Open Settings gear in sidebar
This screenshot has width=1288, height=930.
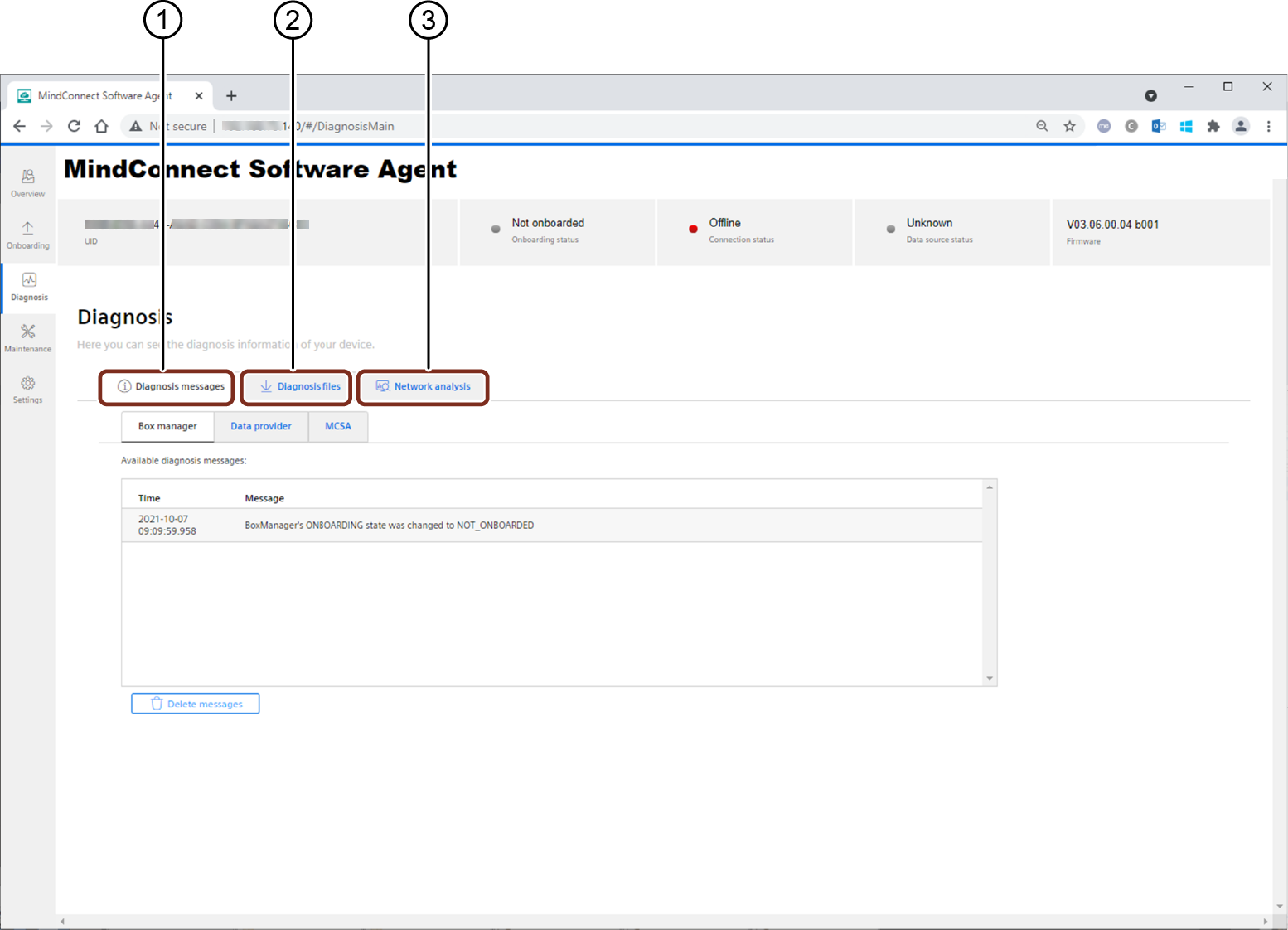pyautogui.click(x=28, y=390)
